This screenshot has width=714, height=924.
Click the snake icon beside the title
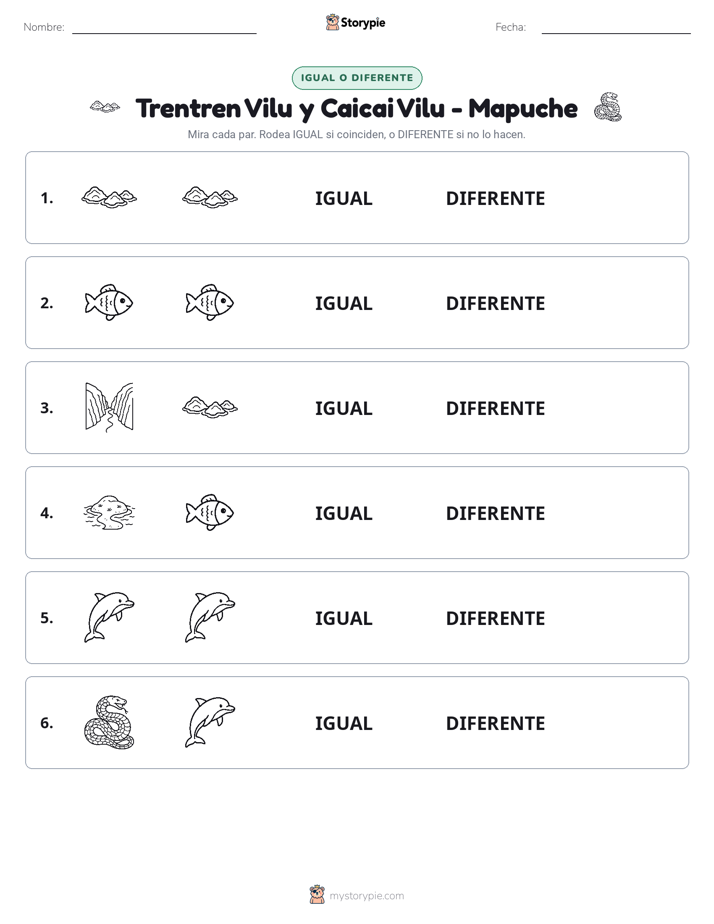[x=608, y=107]
